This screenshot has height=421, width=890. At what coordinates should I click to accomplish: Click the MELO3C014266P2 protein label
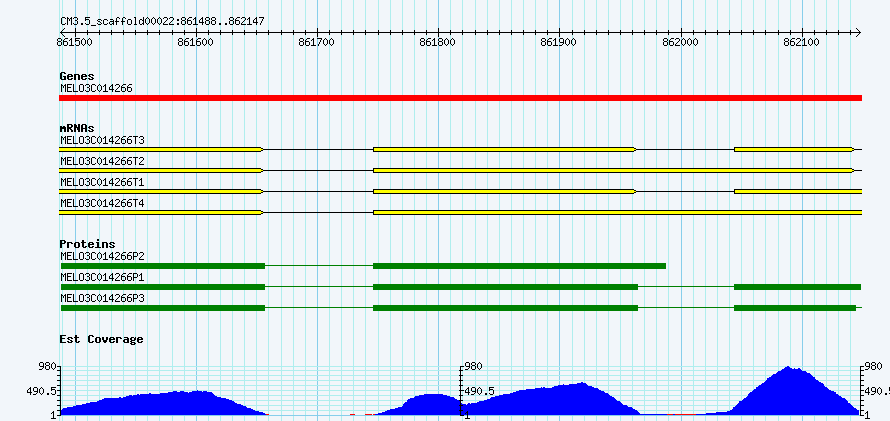[102, 256]
